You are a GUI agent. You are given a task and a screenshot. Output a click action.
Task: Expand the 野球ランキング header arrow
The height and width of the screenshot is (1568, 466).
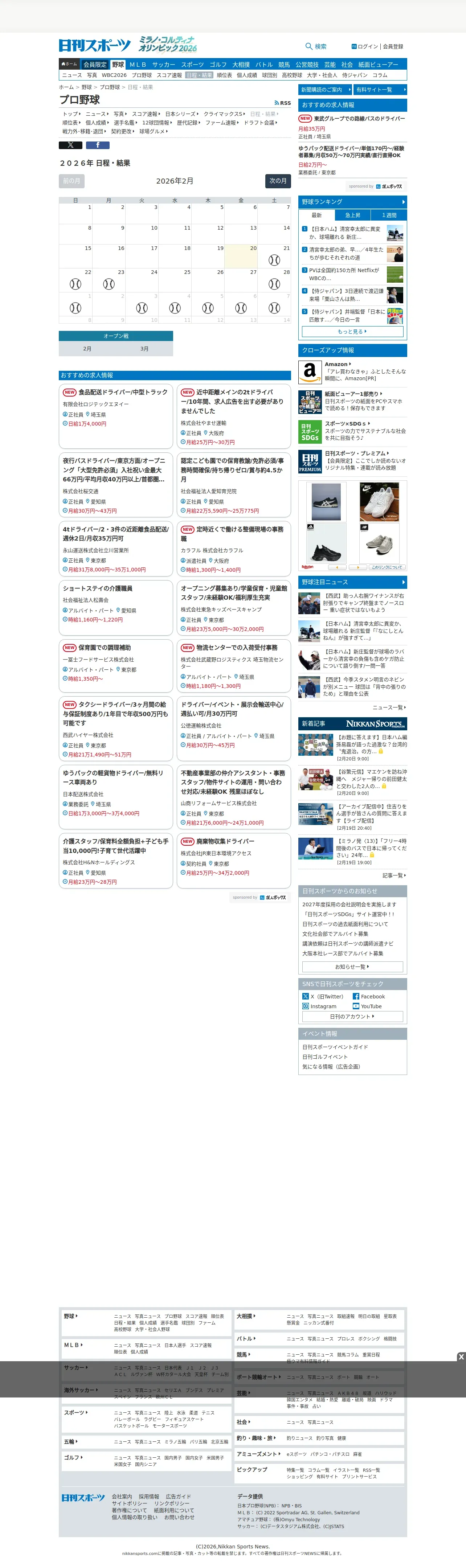point(403,202)
